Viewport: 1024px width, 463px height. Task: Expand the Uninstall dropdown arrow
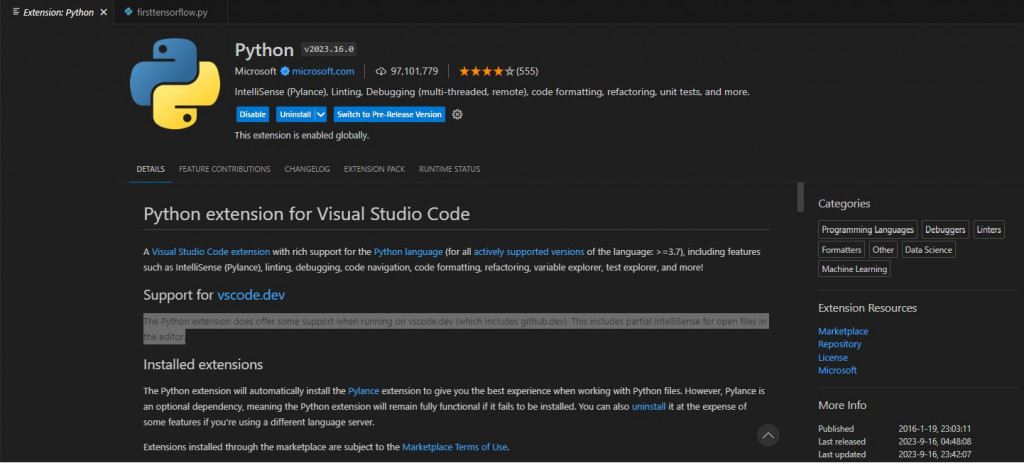coord(321,114)
